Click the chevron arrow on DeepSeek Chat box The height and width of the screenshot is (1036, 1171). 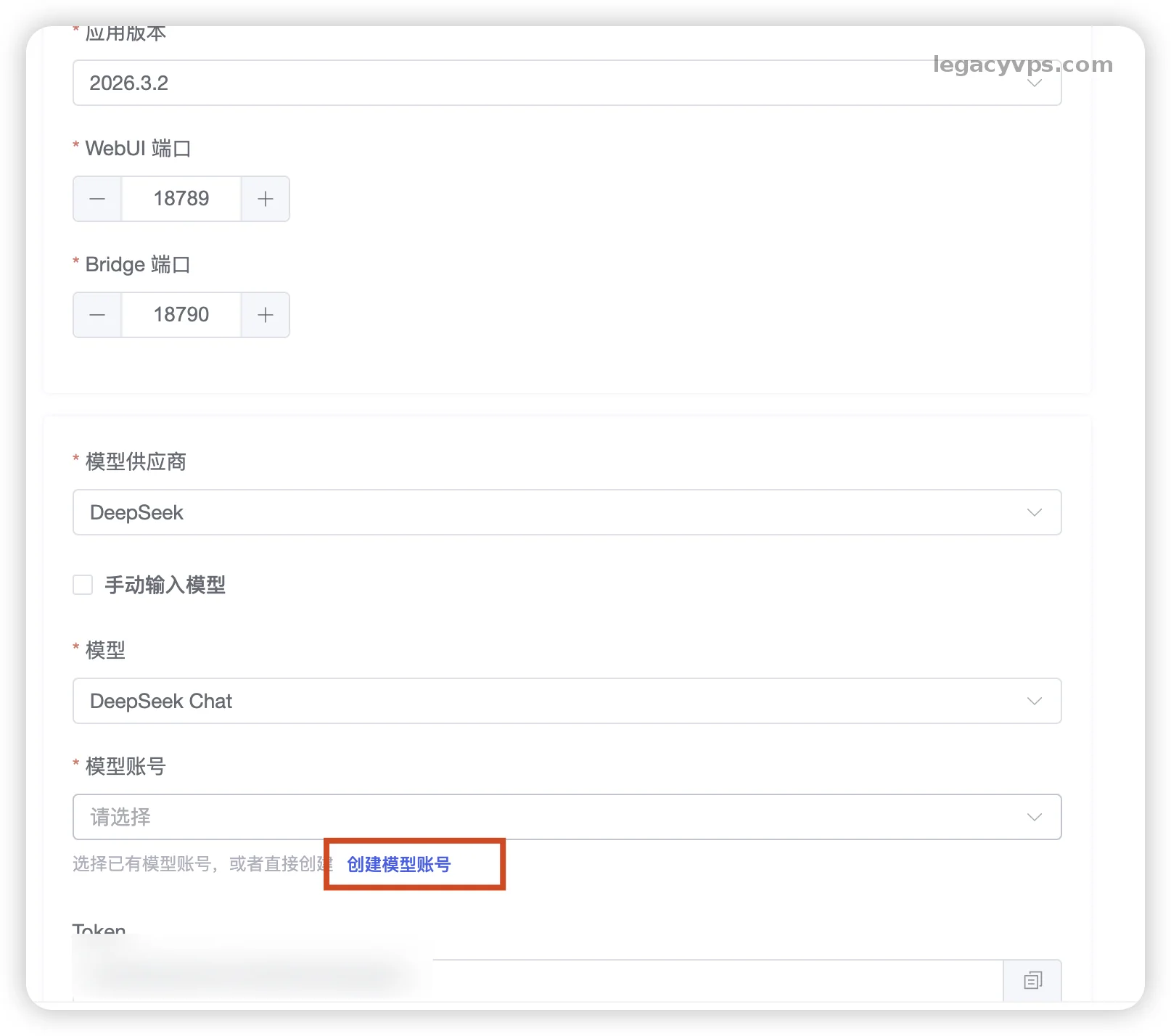click(1034, 702)
